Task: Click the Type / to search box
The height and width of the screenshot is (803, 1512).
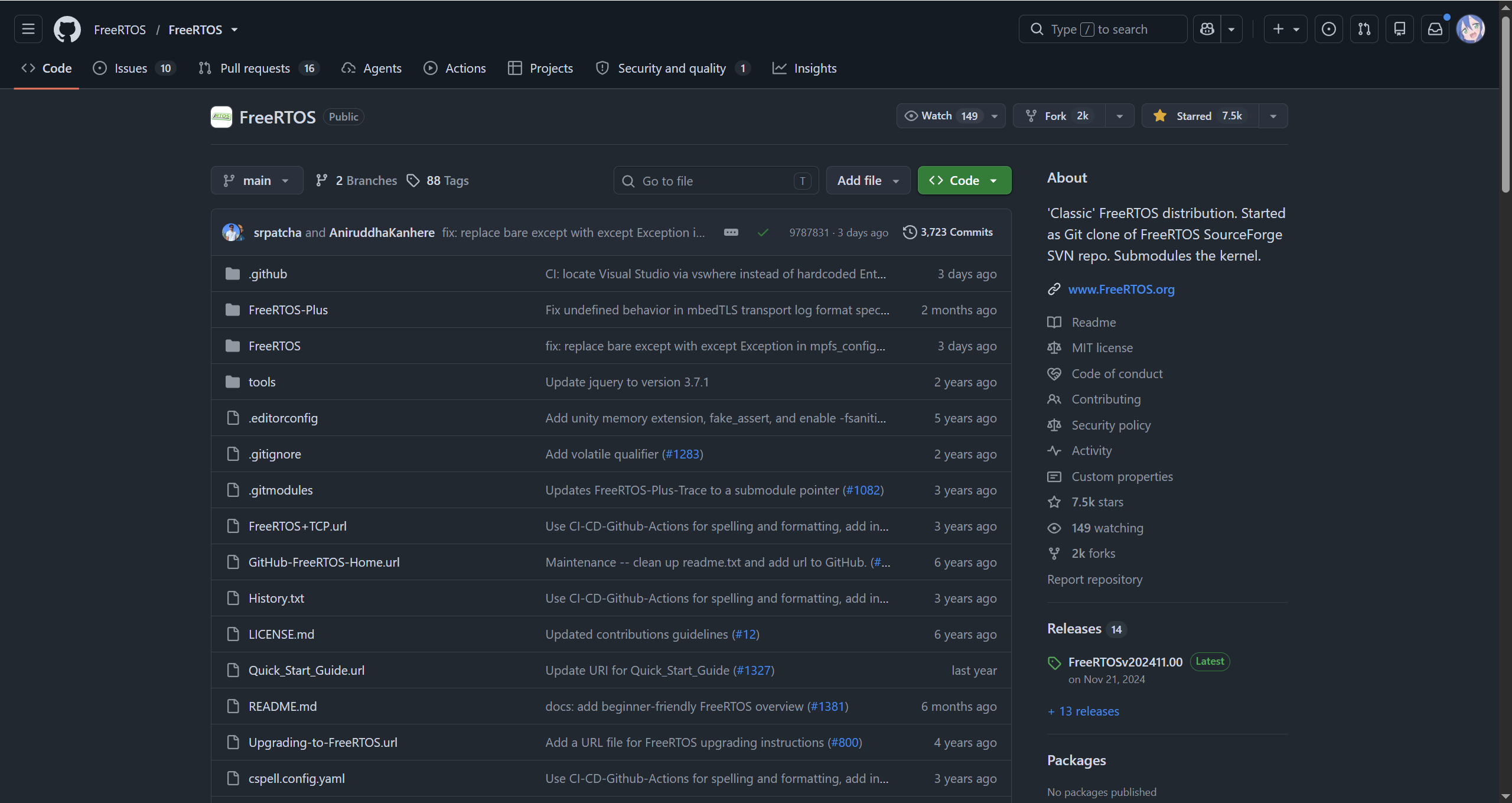Action: pos(1103,29)
